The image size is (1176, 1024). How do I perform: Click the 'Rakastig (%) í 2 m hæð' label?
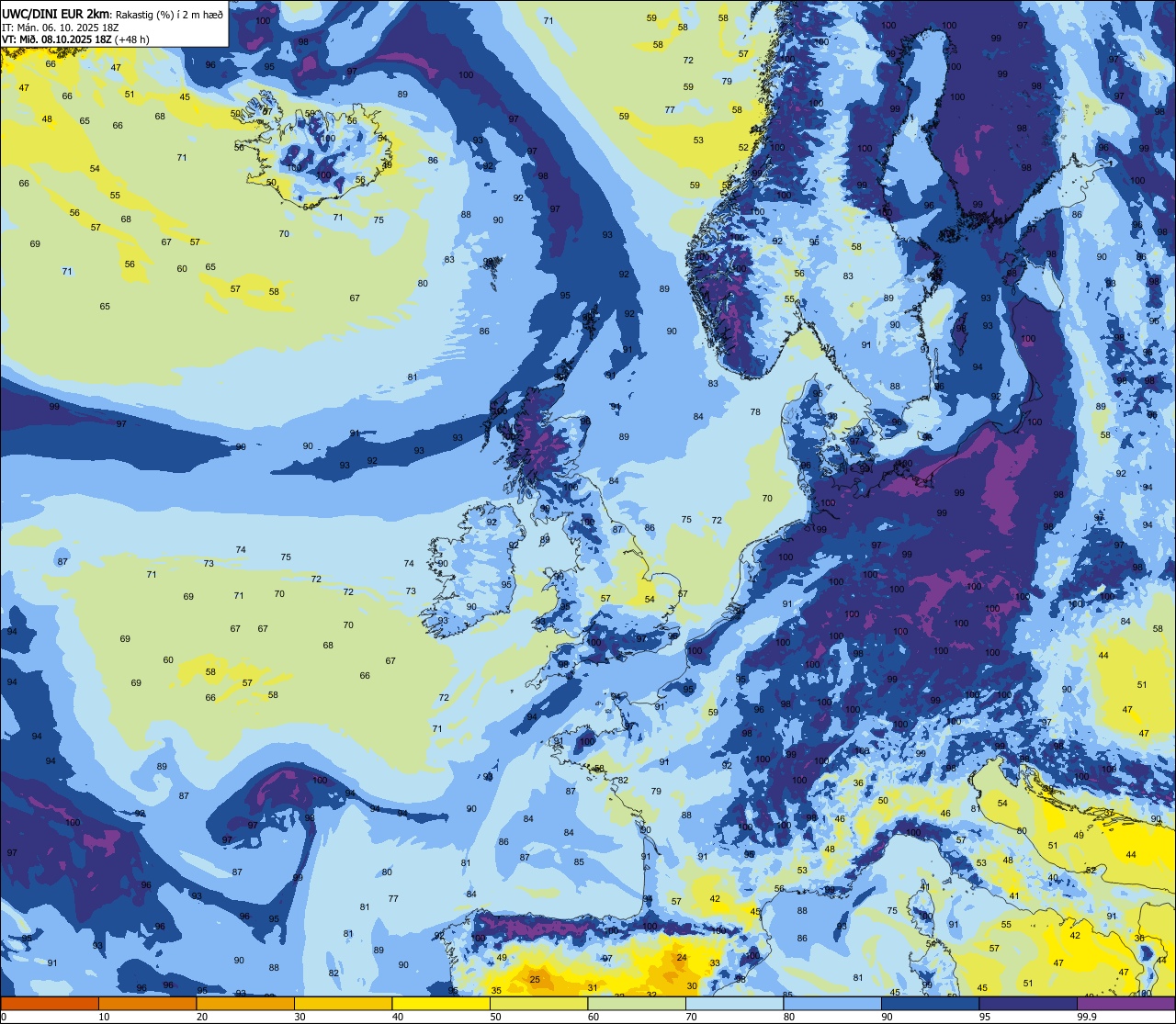coord(169,14)
